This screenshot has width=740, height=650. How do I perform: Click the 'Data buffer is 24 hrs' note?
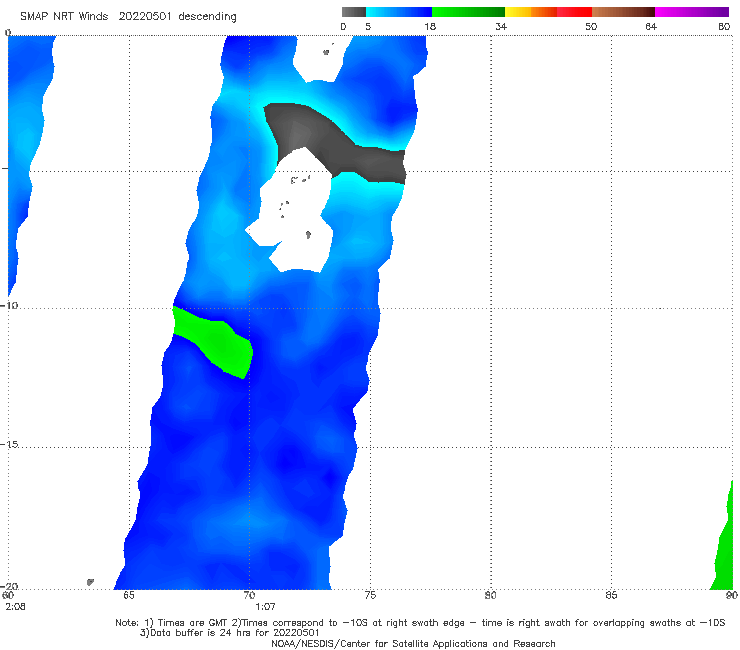[229, 633]
